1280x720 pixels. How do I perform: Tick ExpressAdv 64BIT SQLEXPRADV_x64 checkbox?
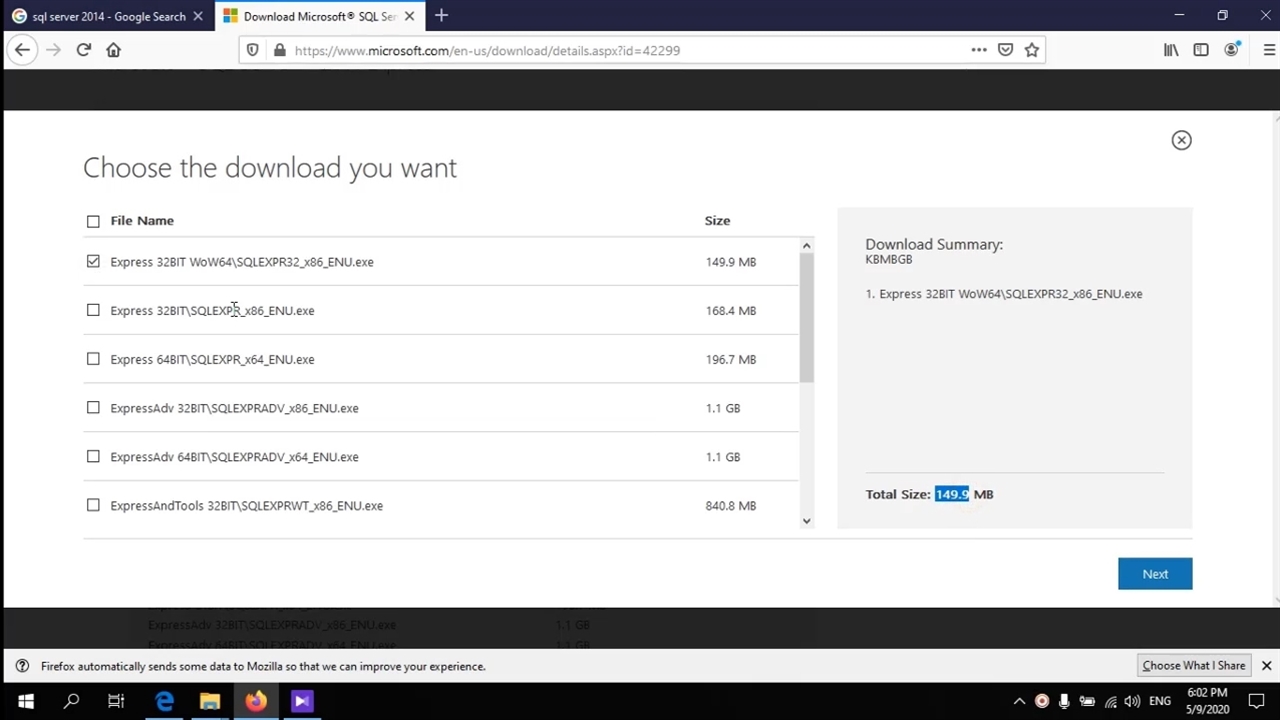93,457
